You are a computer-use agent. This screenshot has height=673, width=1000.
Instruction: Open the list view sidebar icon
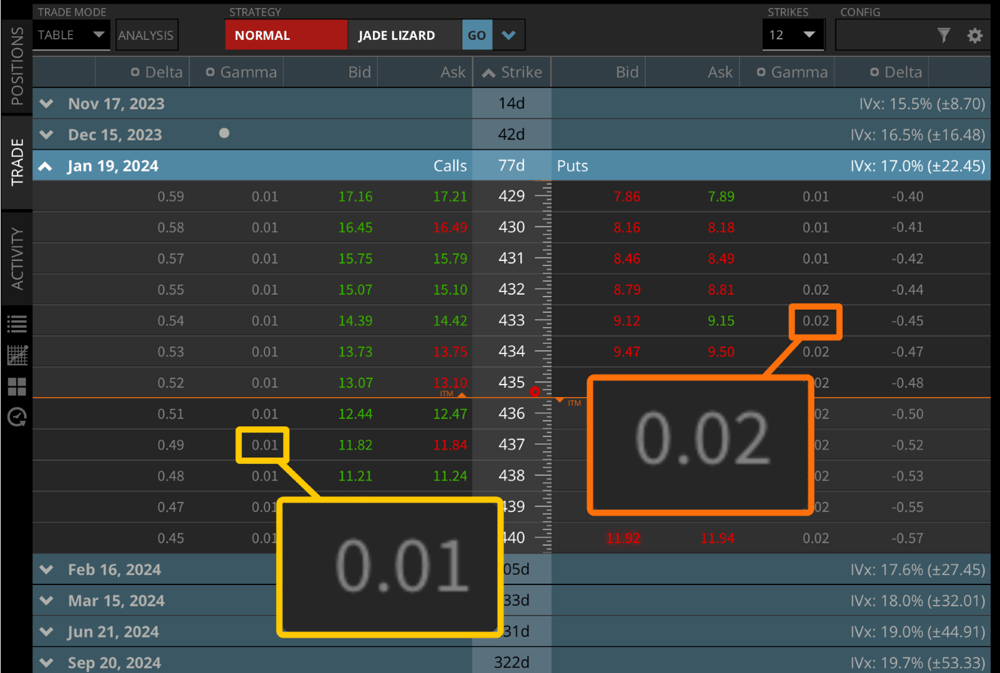pos(17,324)
